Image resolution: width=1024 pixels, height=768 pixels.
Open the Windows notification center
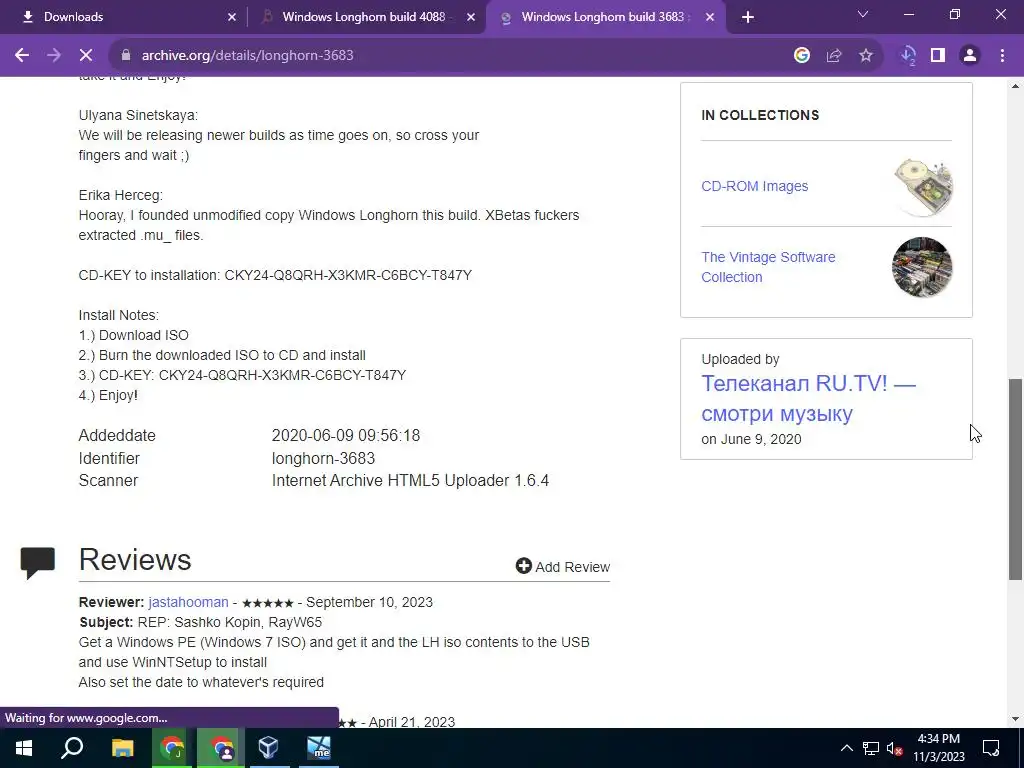991,748
